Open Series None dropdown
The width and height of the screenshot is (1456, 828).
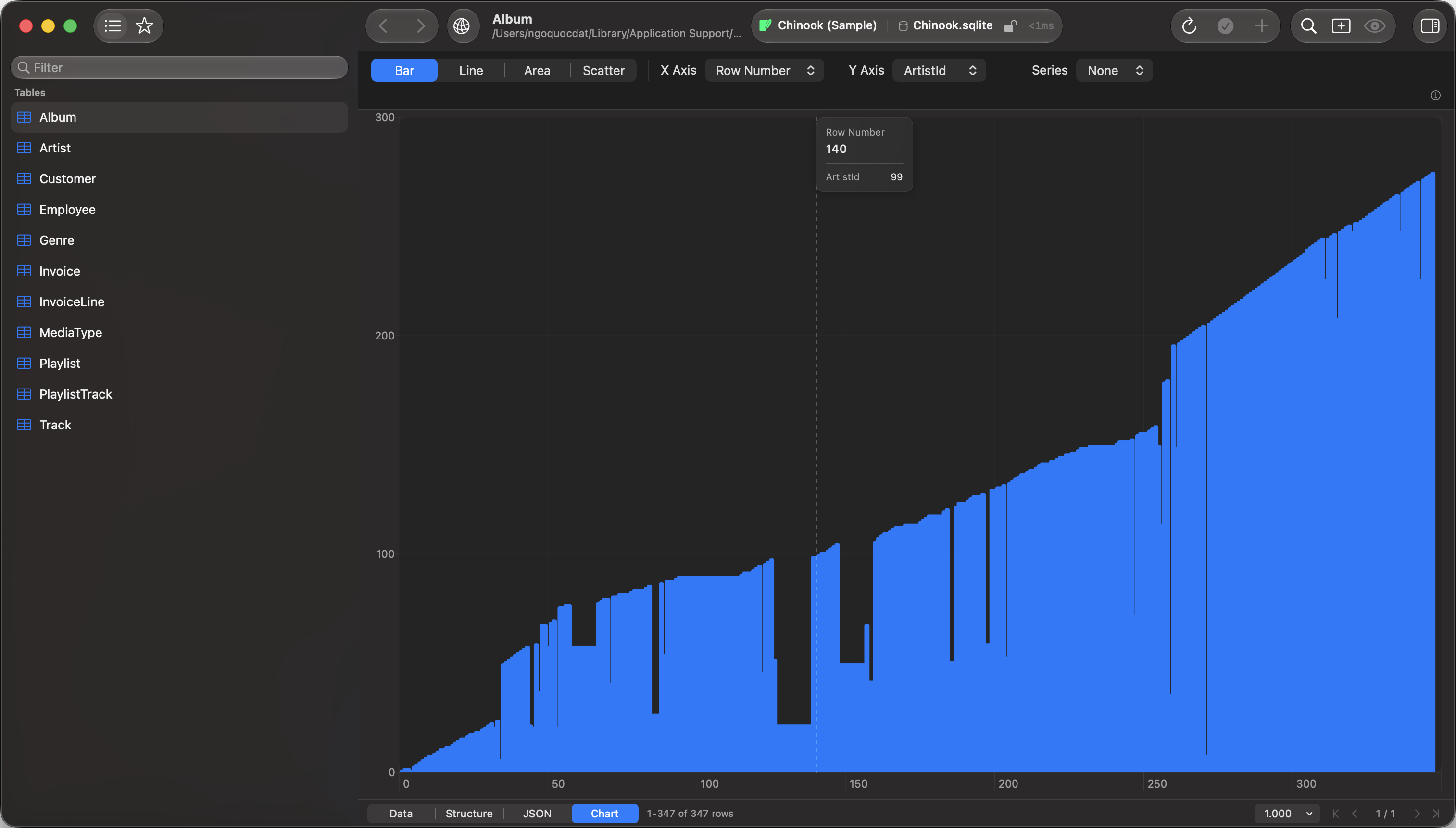pos(1114,70)
